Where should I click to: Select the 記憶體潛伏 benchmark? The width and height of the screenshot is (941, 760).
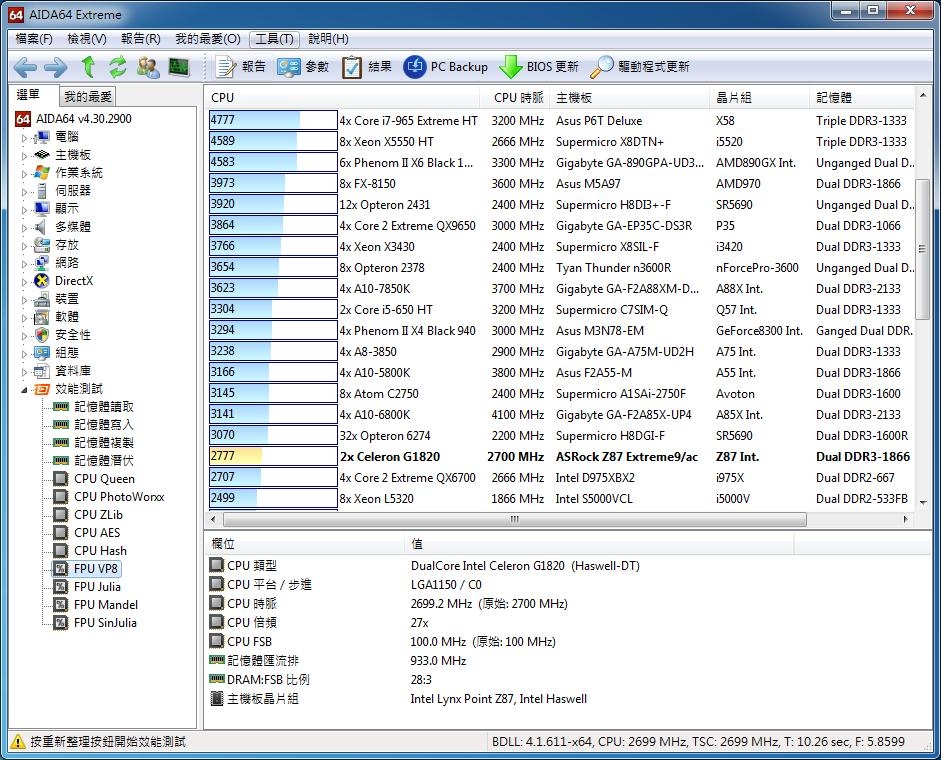tap(104, 461)
